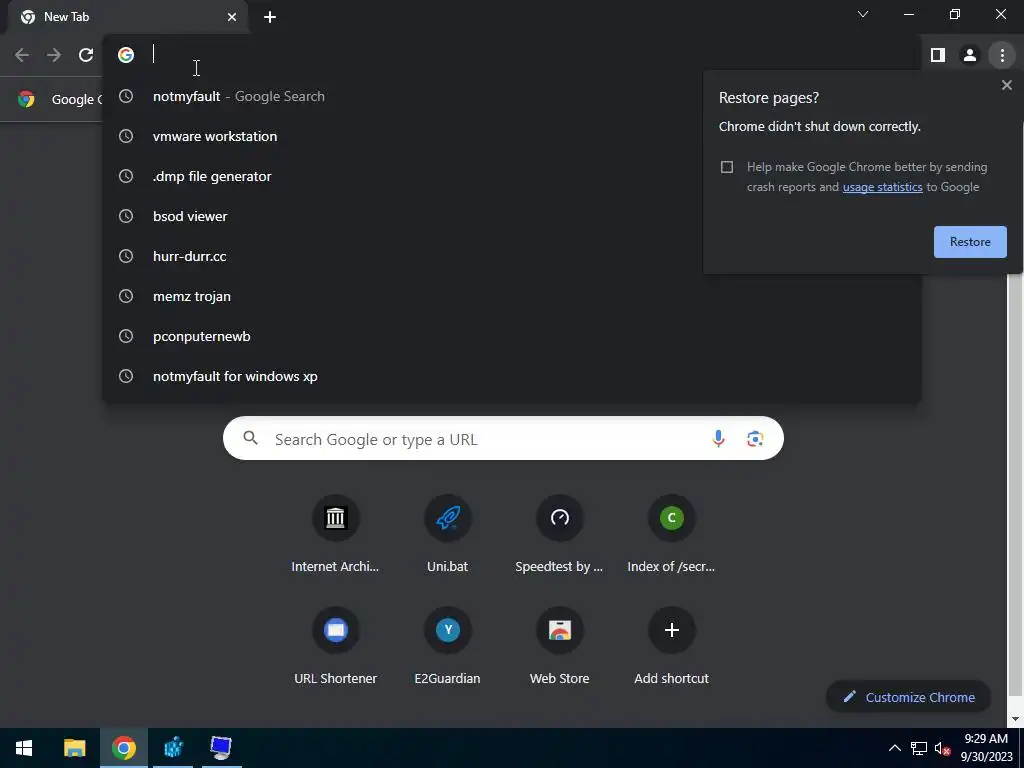Show hidden system tray icons
Image resolution: width=1024 pixels, height=768 pixels.
click(895, 748)
